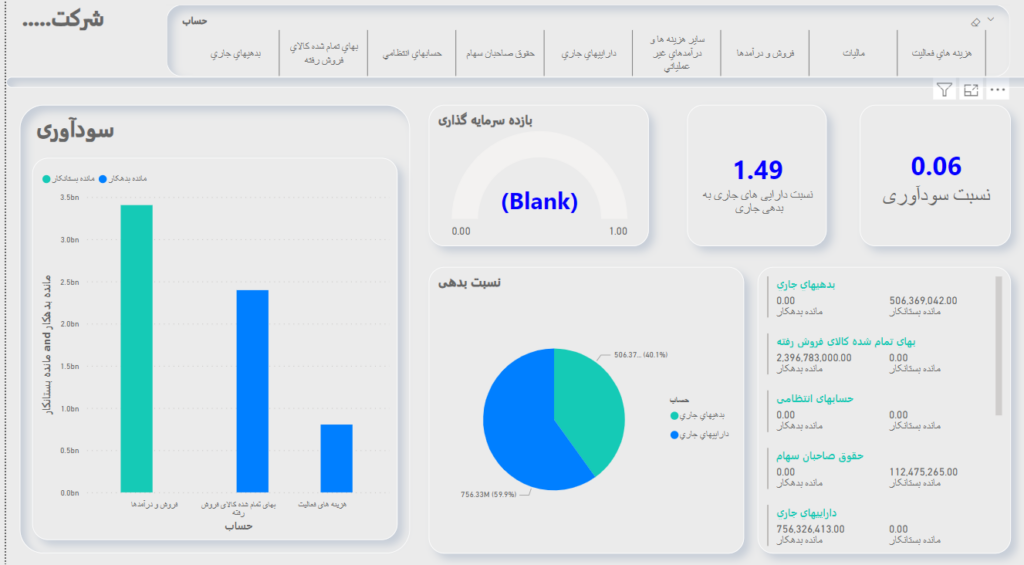1024x565 pixels.
Task: Click the 756.33M (59.9%) pie data label
Action: pyautogui.click(x=488, y=494)
